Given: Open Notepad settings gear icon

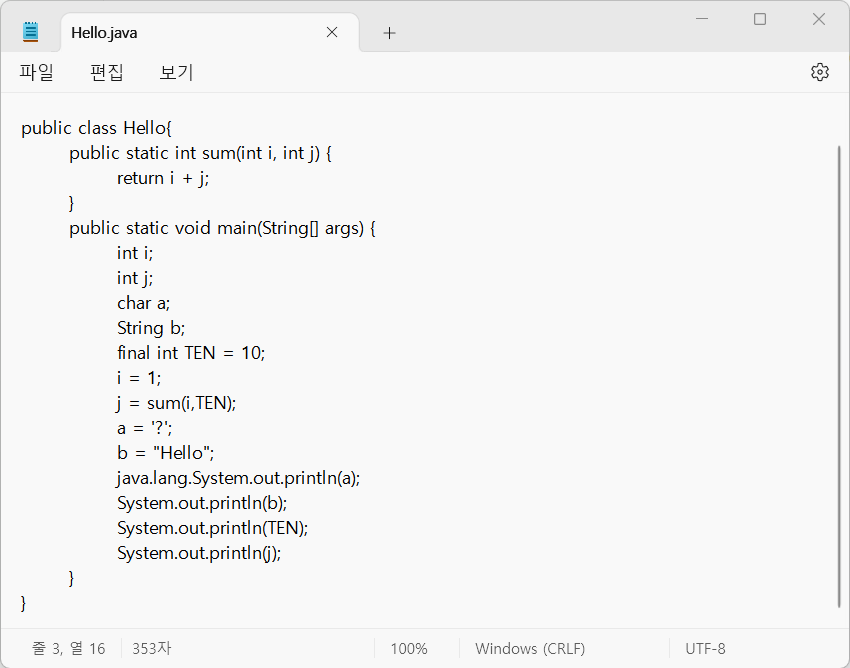Looking at the screenshot, I should point(820,72).
